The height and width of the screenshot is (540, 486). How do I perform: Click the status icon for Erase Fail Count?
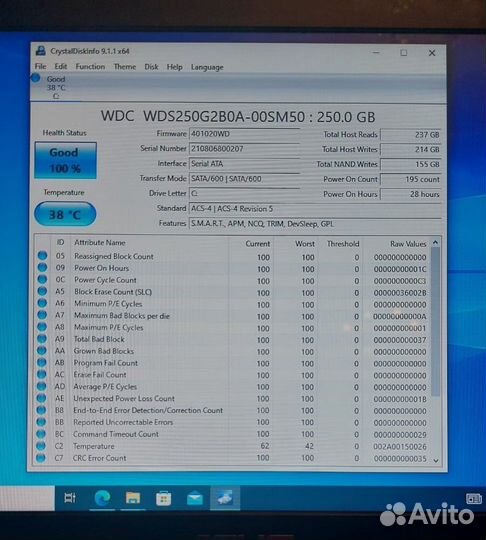coord(41,374)
